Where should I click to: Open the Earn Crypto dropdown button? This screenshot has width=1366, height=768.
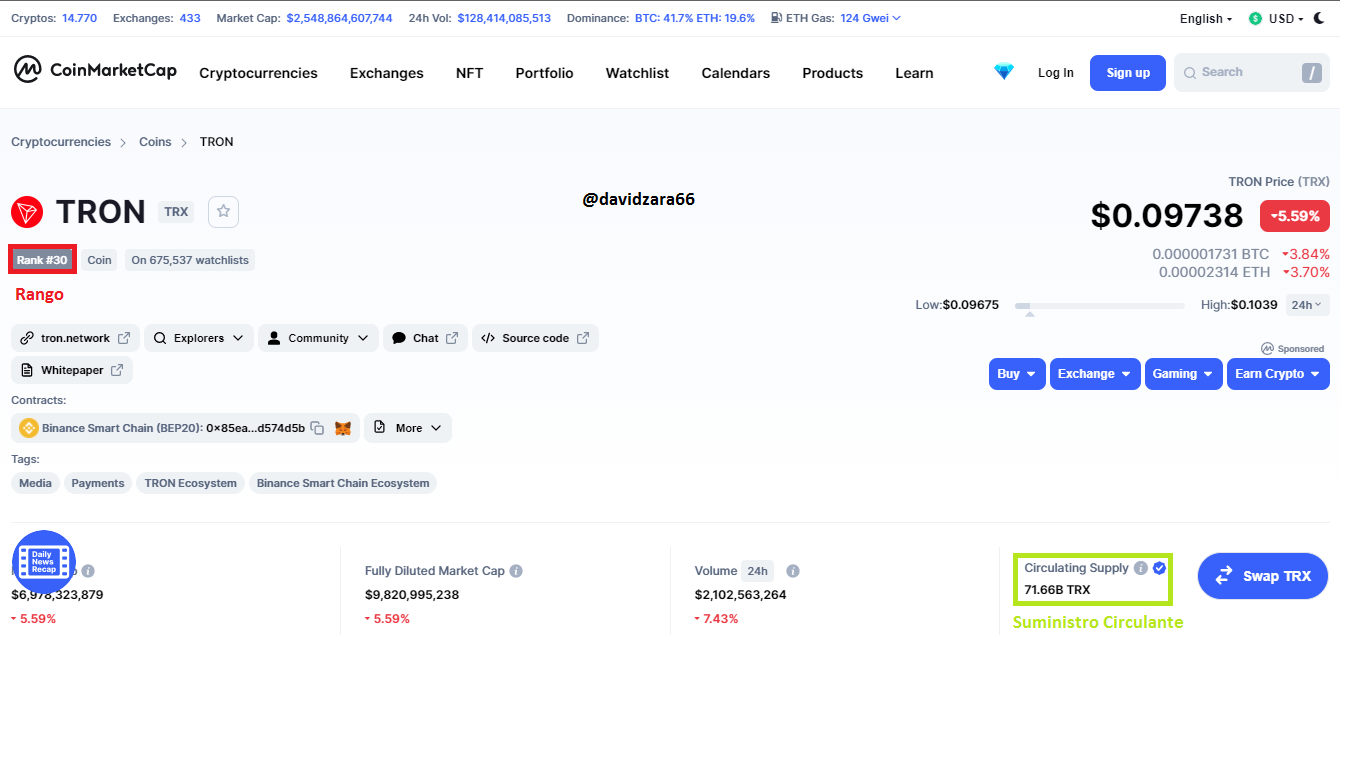pyautogui.click(x=1278, y=374)
